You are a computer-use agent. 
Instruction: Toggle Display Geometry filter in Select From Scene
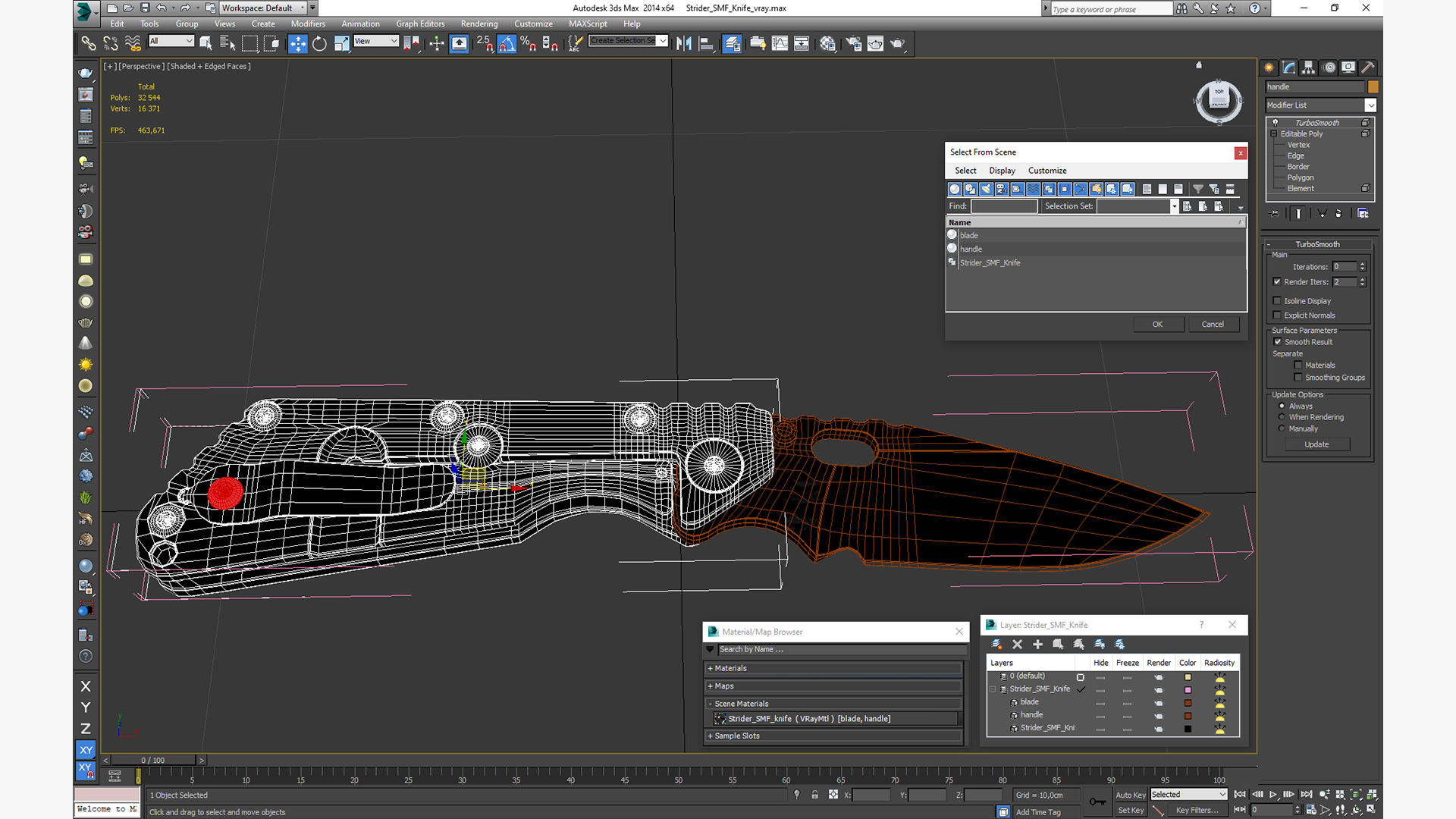click(x=955, y=189)
